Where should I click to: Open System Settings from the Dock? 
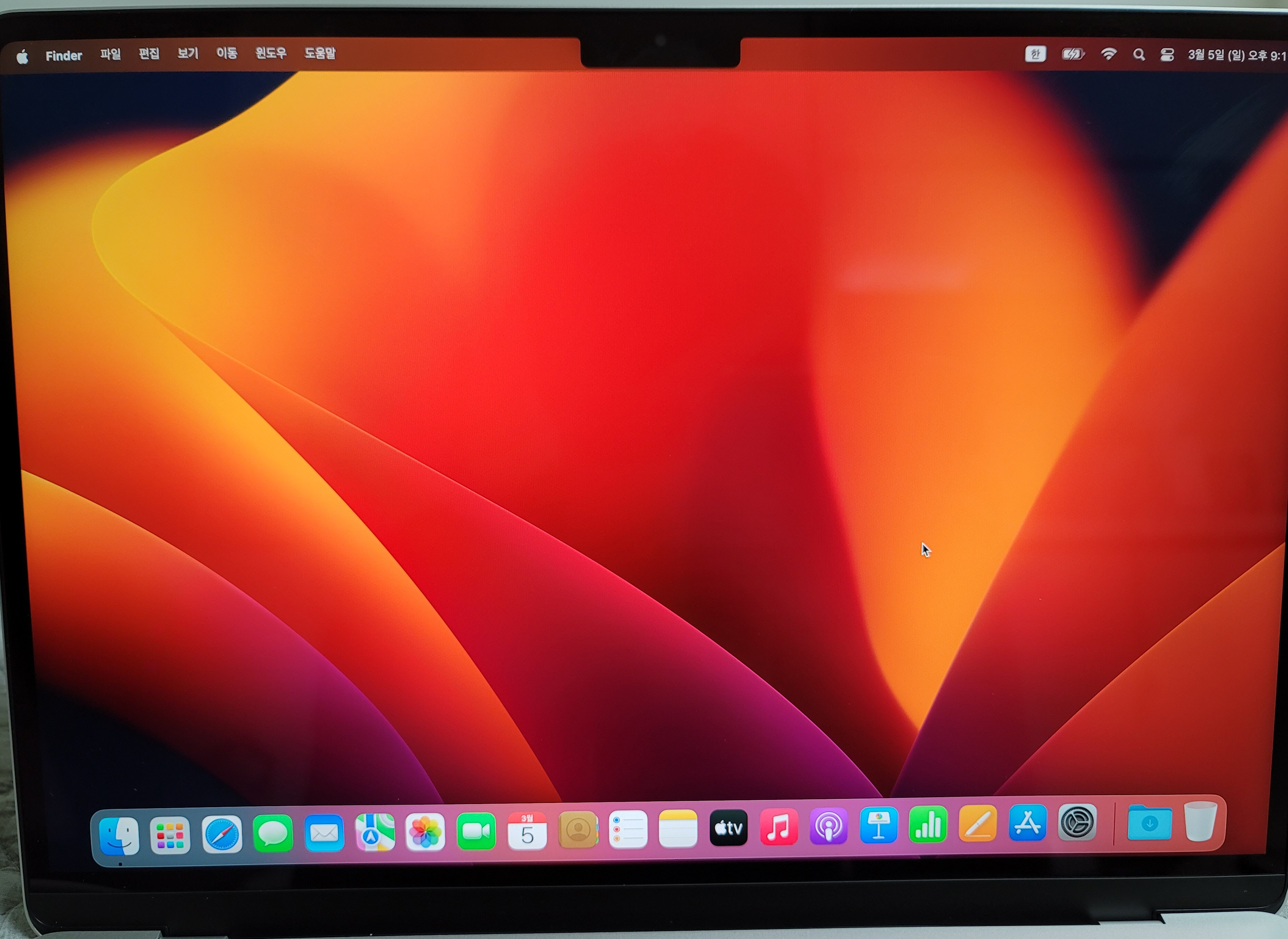click(x=1077, y=822)
